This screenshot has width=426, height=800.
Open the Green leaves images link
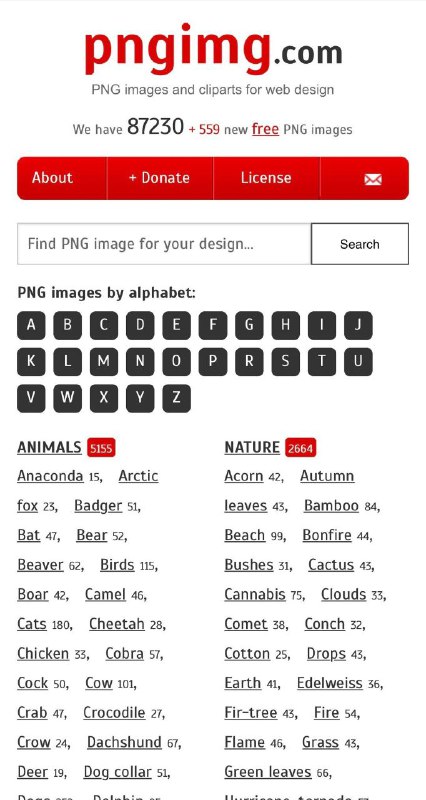[268, 772]
